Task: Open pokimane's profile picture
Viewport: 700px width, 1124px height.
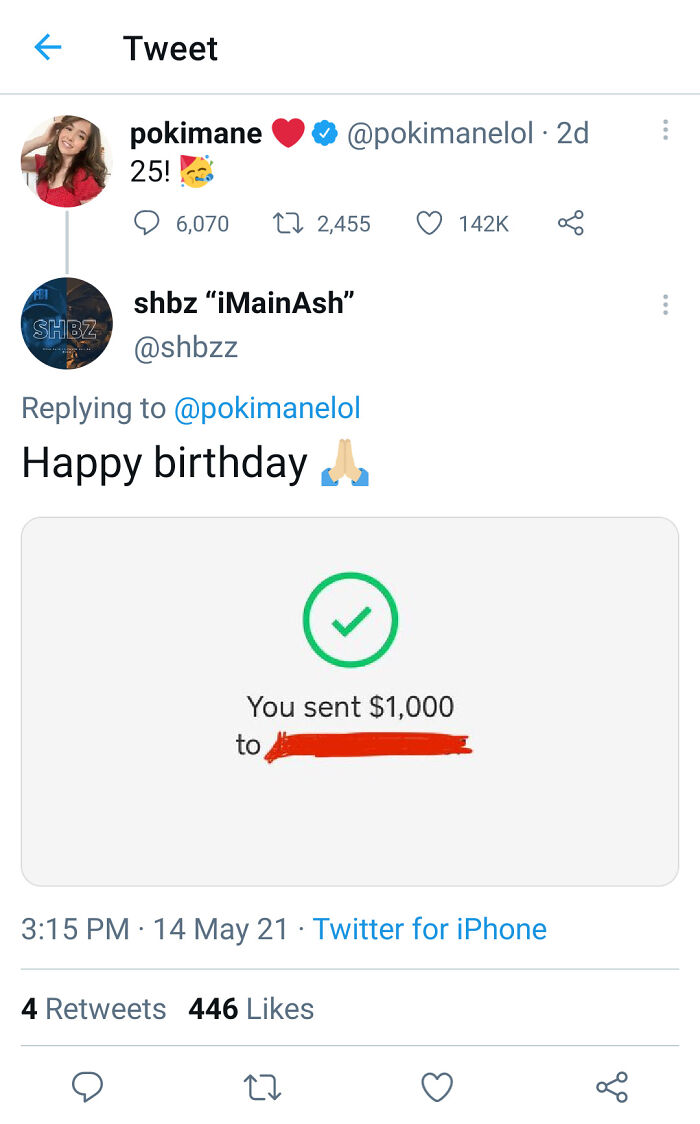Action: (x=67, y=161)
